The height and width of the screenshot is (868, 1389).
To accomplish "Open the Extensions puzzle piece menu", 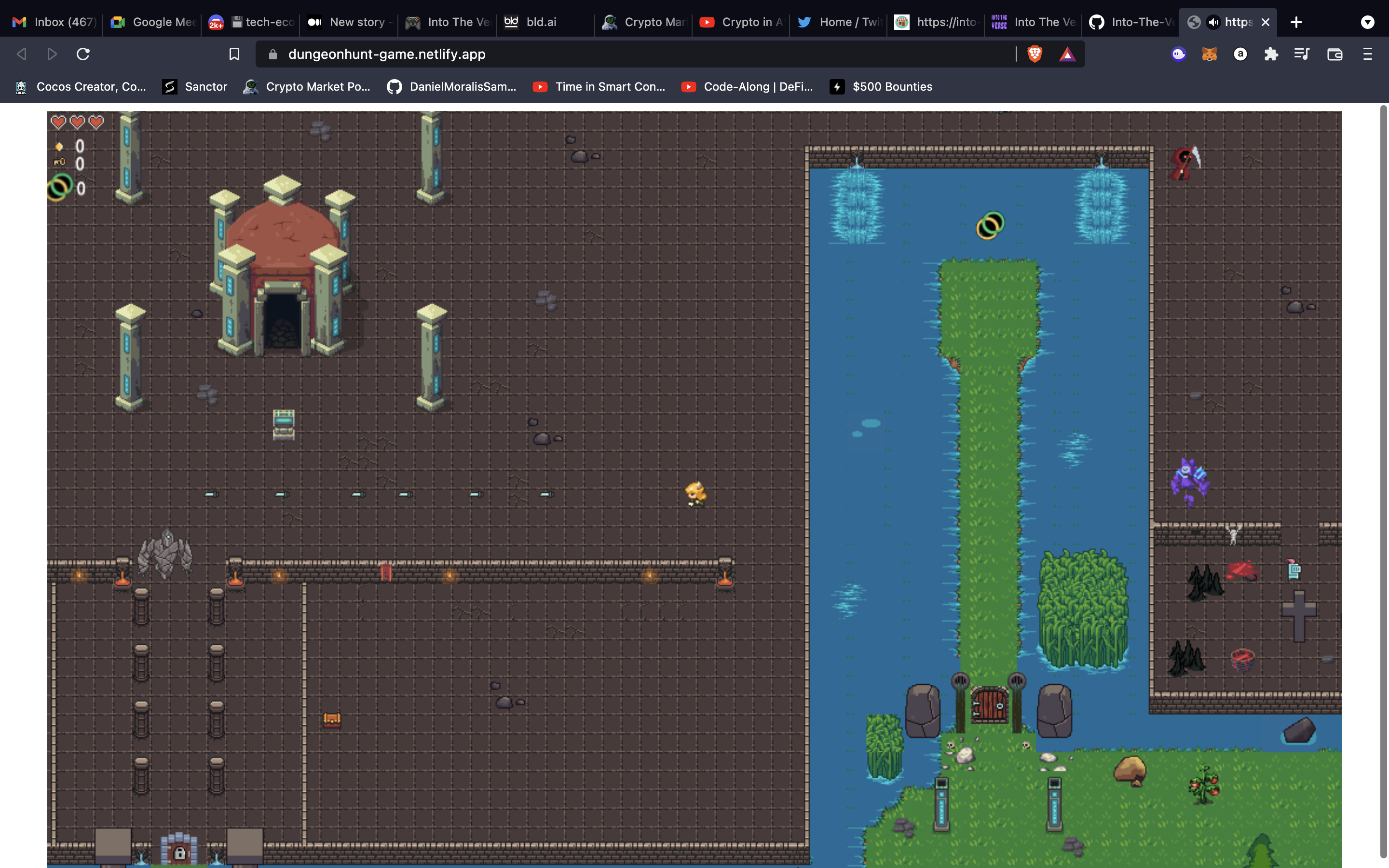I will tap(1271, 54).
